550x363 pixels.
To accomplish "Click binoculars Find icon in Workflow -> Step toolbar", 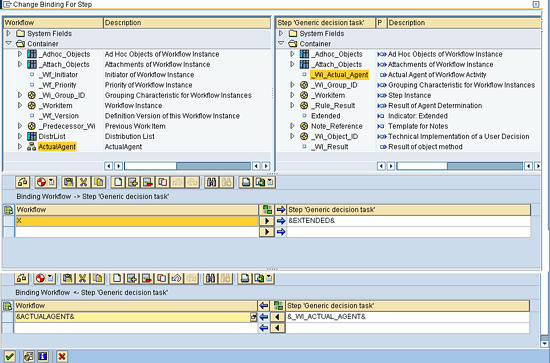I will (x=211, y=182).
